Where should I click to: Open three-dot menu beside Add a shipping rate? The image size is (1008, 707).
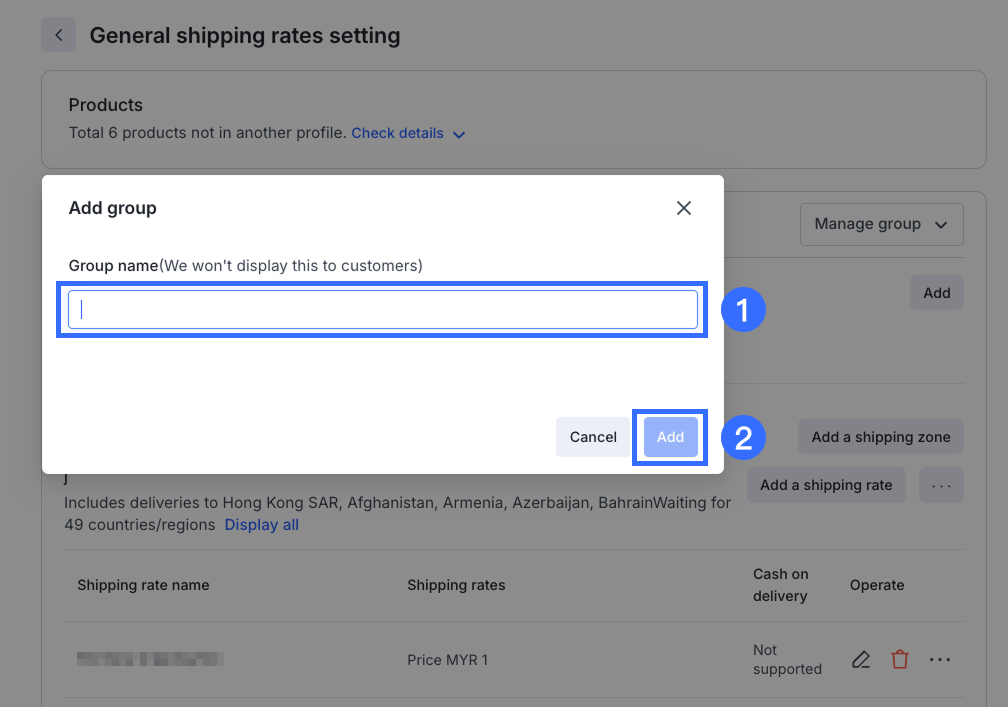point(941,485)
